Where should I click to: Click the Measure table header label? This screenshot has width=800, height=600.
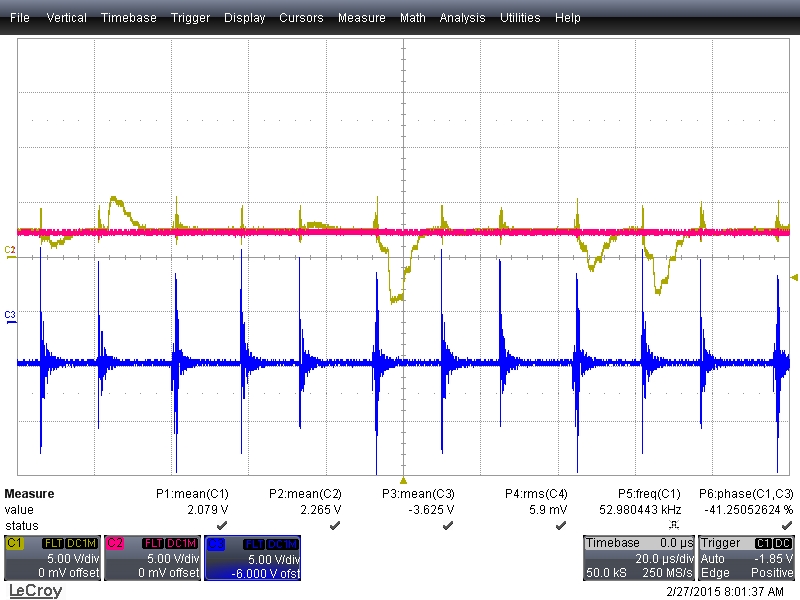[29, 494]
